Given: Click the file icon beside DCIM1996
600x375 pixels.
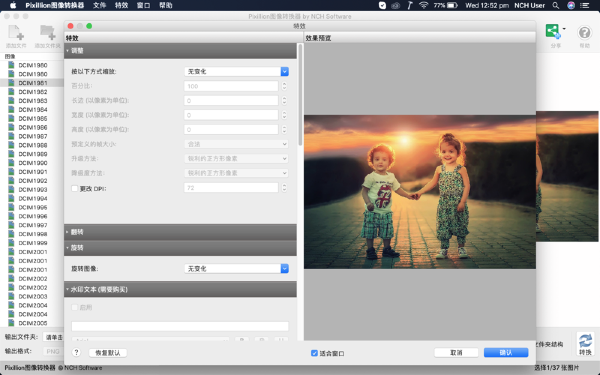Looking at the screenshot, I should coord(11,216).
